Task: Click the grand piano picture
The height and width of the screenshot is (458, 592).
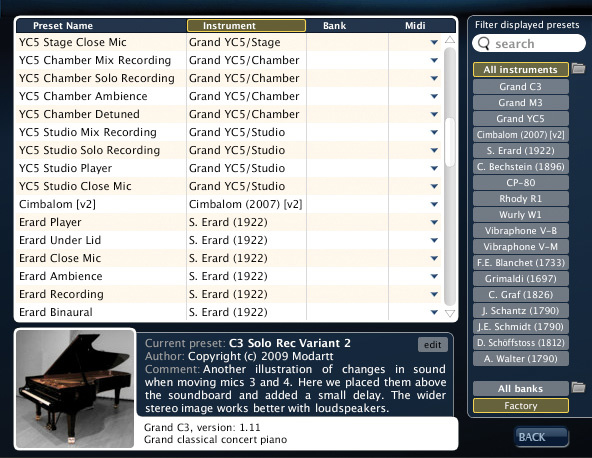Action: click(x=75, y=389)
